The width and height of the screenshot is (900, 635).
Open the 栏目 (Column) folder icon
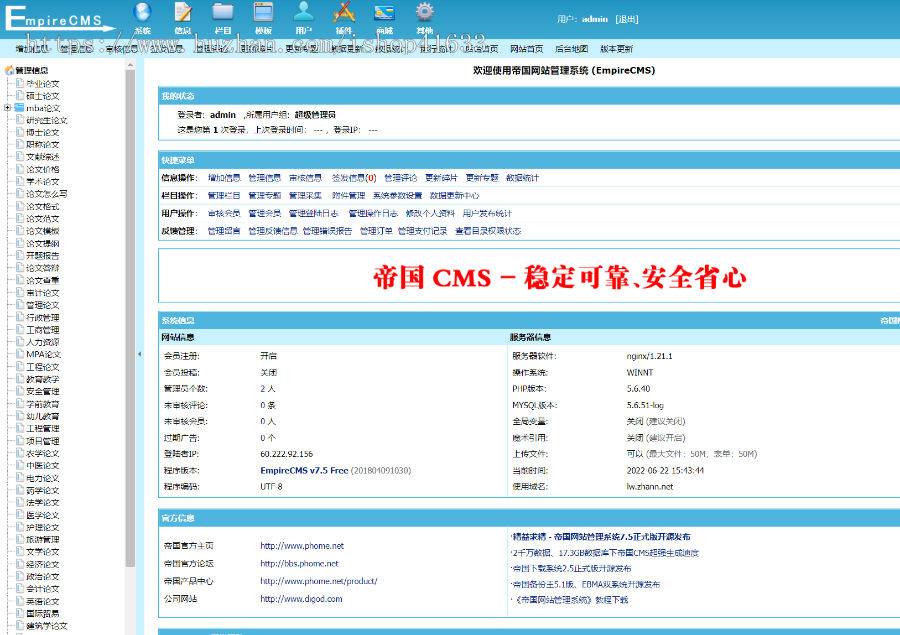coord(223,13)
